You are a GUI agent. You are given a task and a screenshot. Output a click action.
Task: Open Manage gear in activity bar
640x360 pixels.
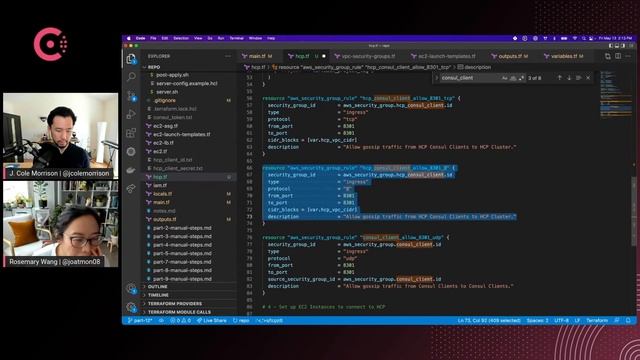click(x=131, y=307)
